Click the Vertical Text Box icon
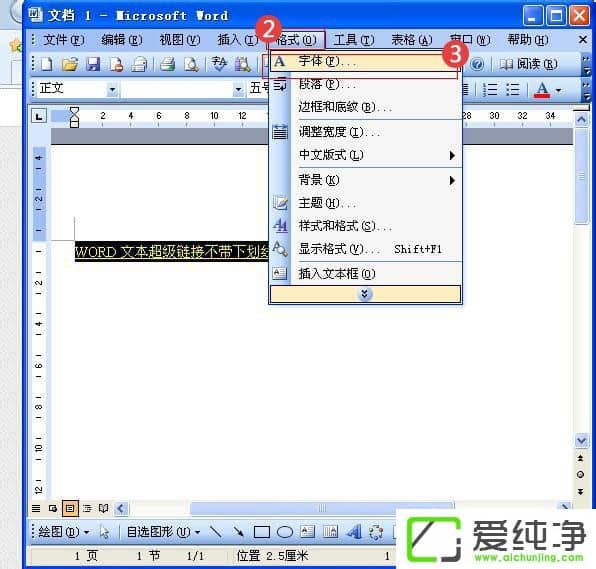This screenshot has height=569, width=596. click(x=330, y=532)
